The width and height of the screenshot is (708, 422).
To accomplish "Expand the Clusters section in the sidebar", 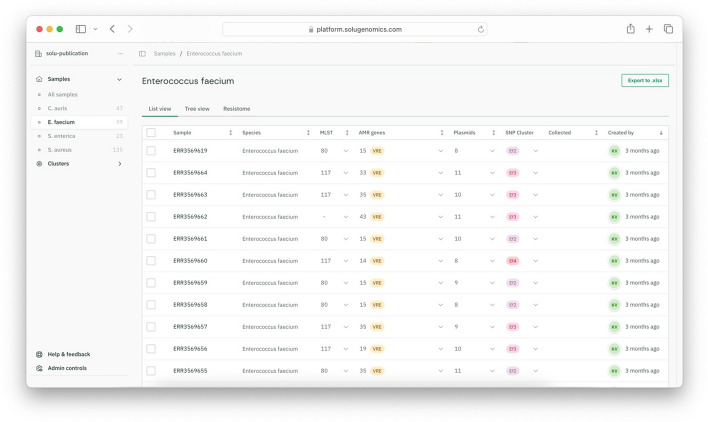I will pyautogui.click(x=120, y=164).
